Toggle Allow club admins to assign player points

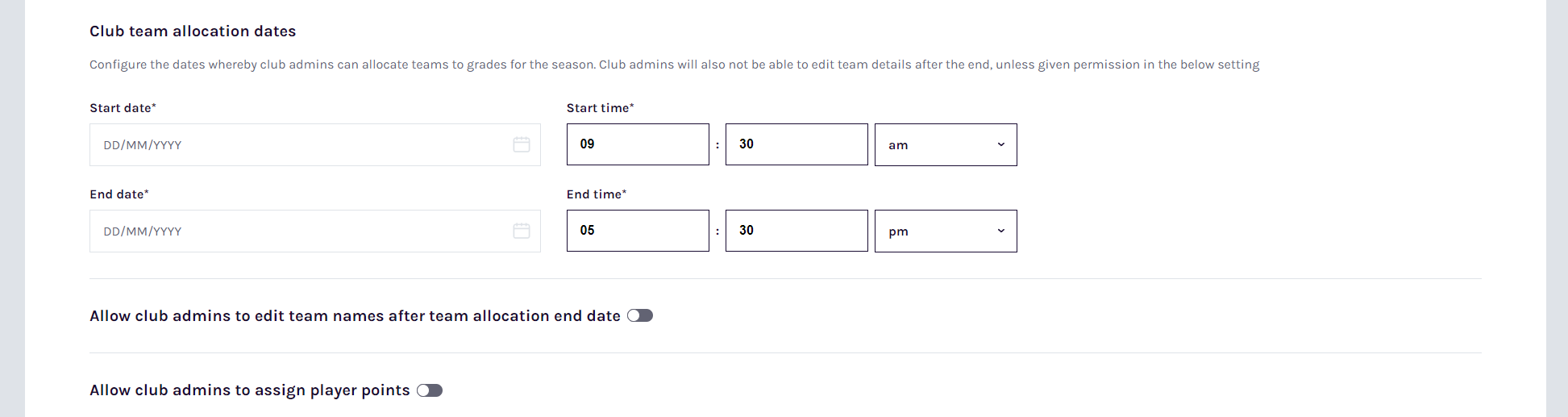pyautogui.click(x=430, y=390)
